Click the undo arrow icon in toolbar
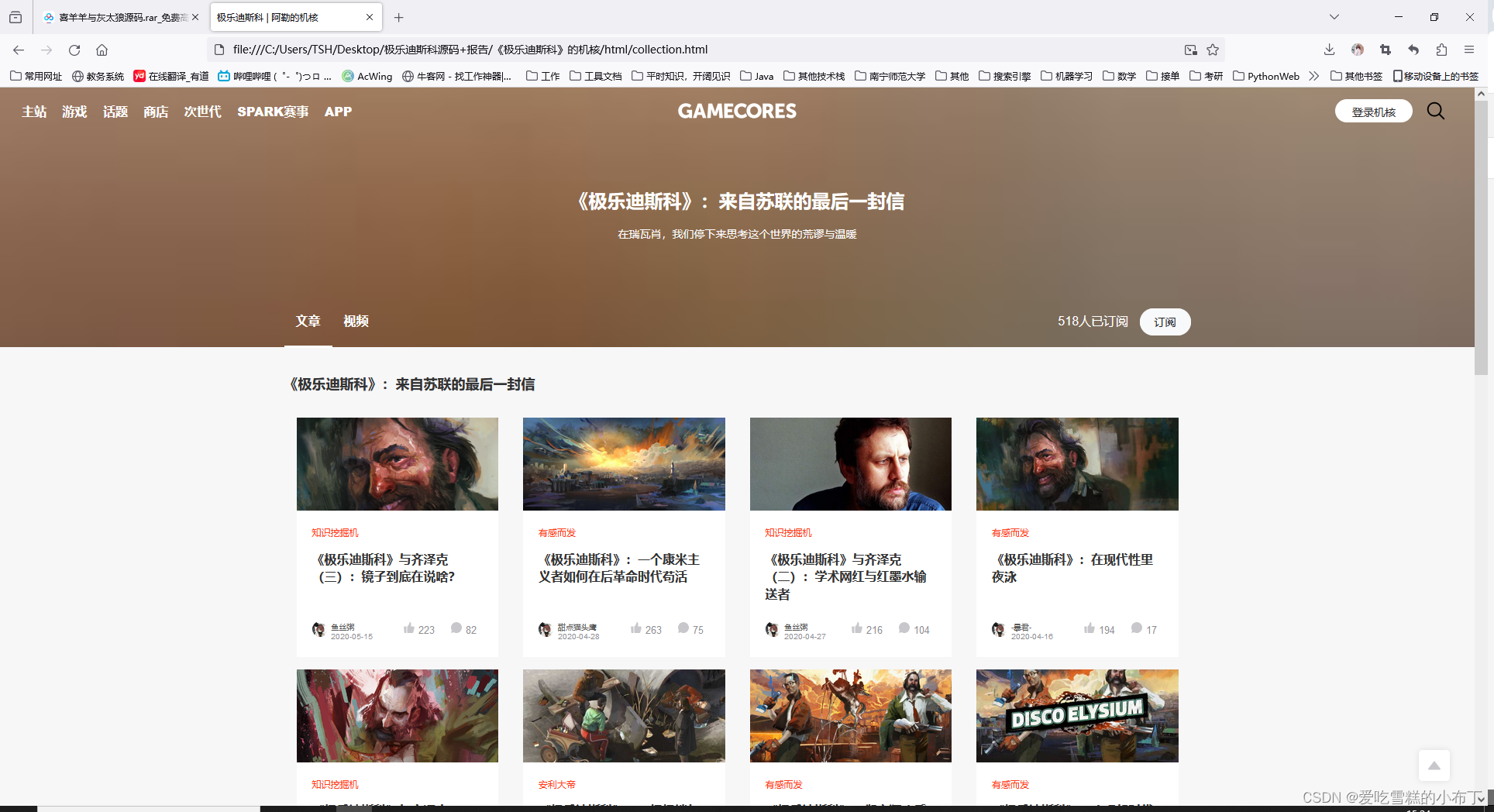The image size is (1494, 812). click(x=1413, y=50)
